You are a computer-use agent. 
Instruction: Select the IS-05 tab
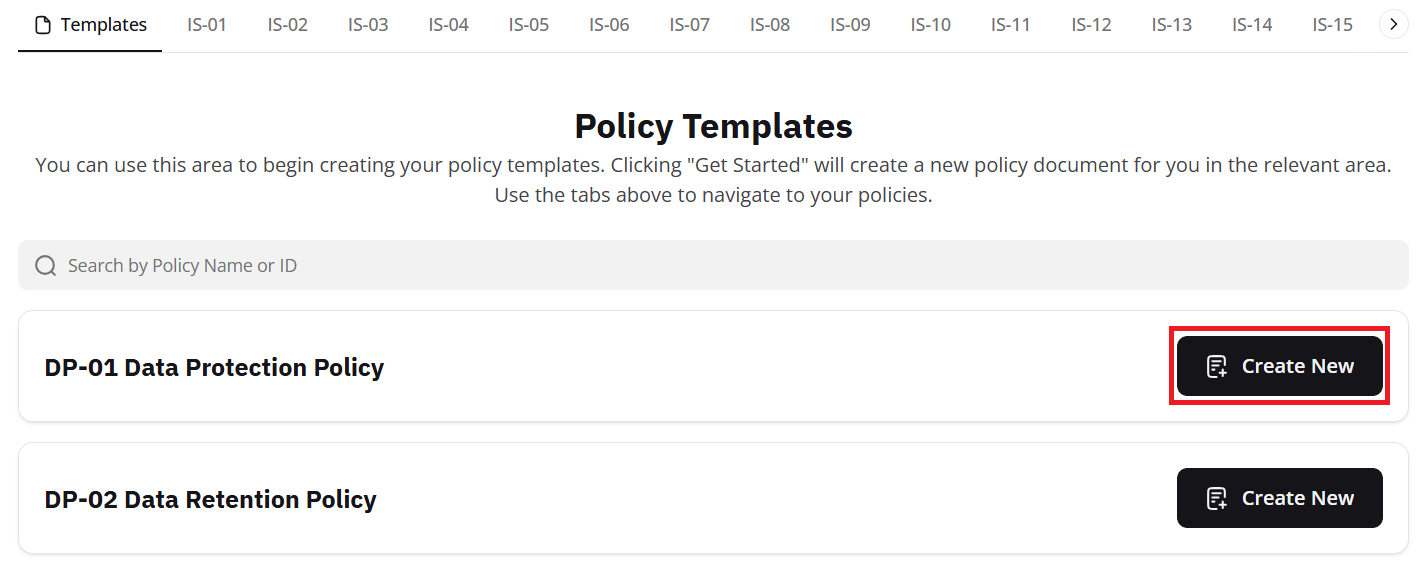[529, 25]
